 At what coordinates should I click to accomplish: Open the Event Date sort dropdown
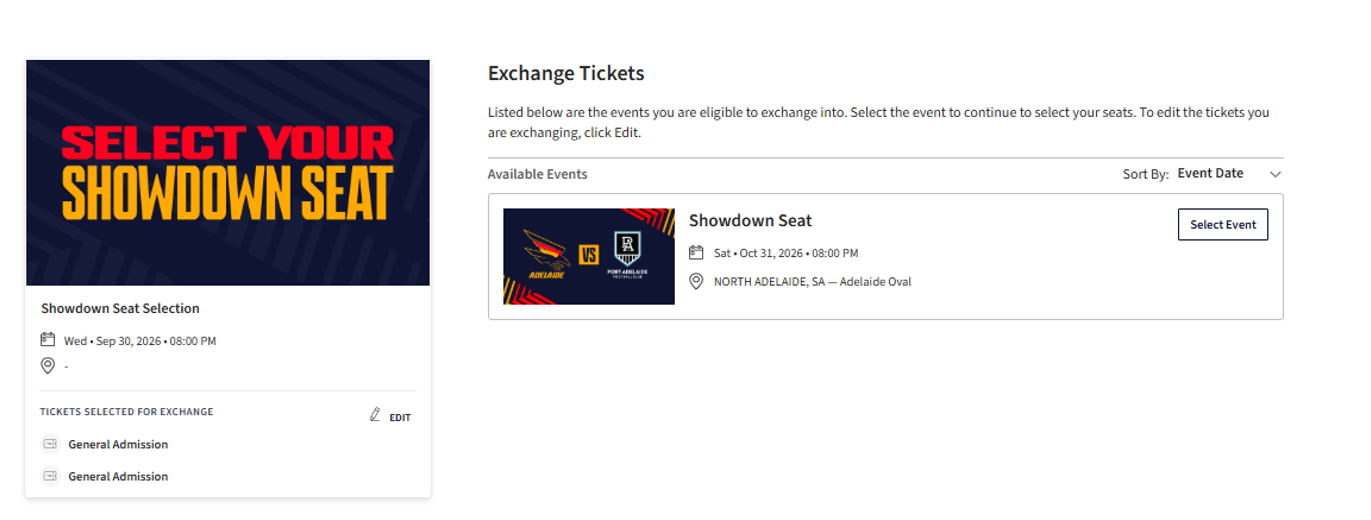1210,173
